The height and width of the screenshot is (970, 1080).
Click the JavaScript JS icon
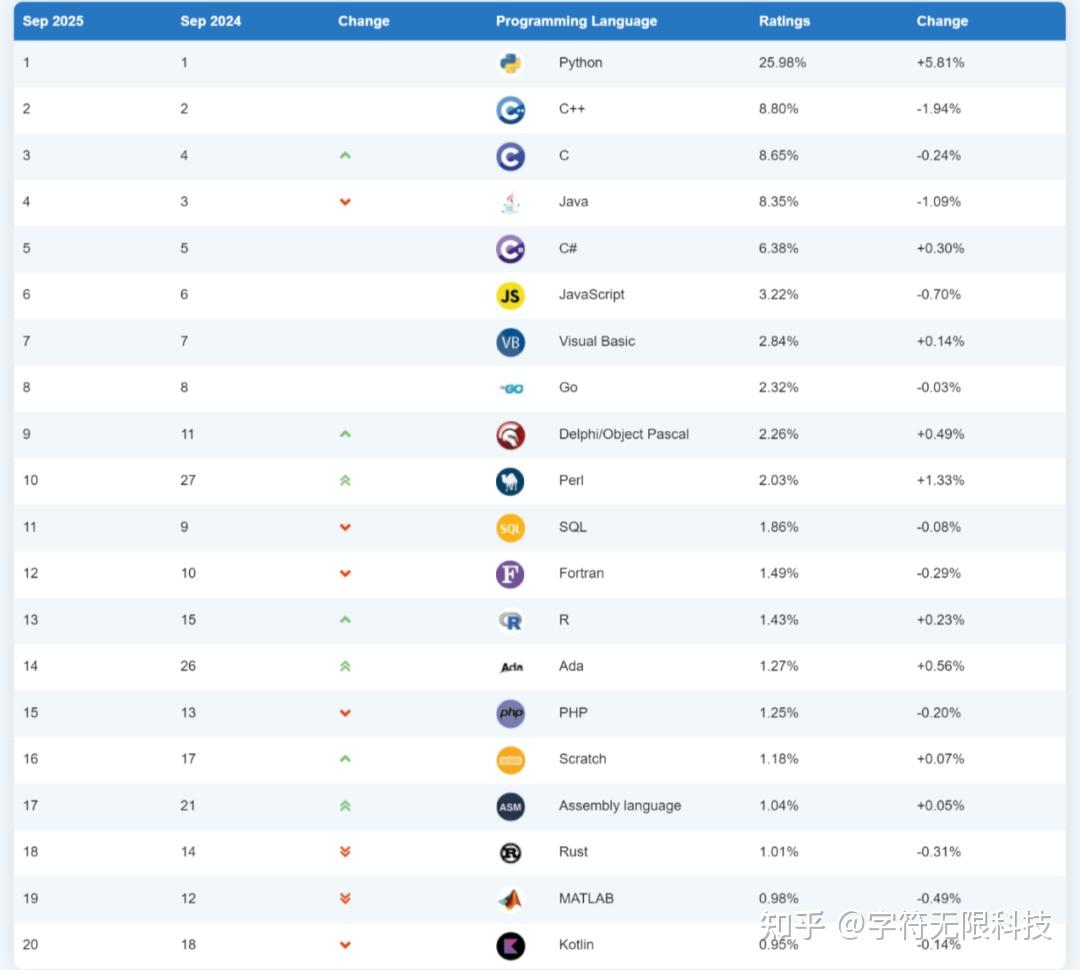(510, 295)
